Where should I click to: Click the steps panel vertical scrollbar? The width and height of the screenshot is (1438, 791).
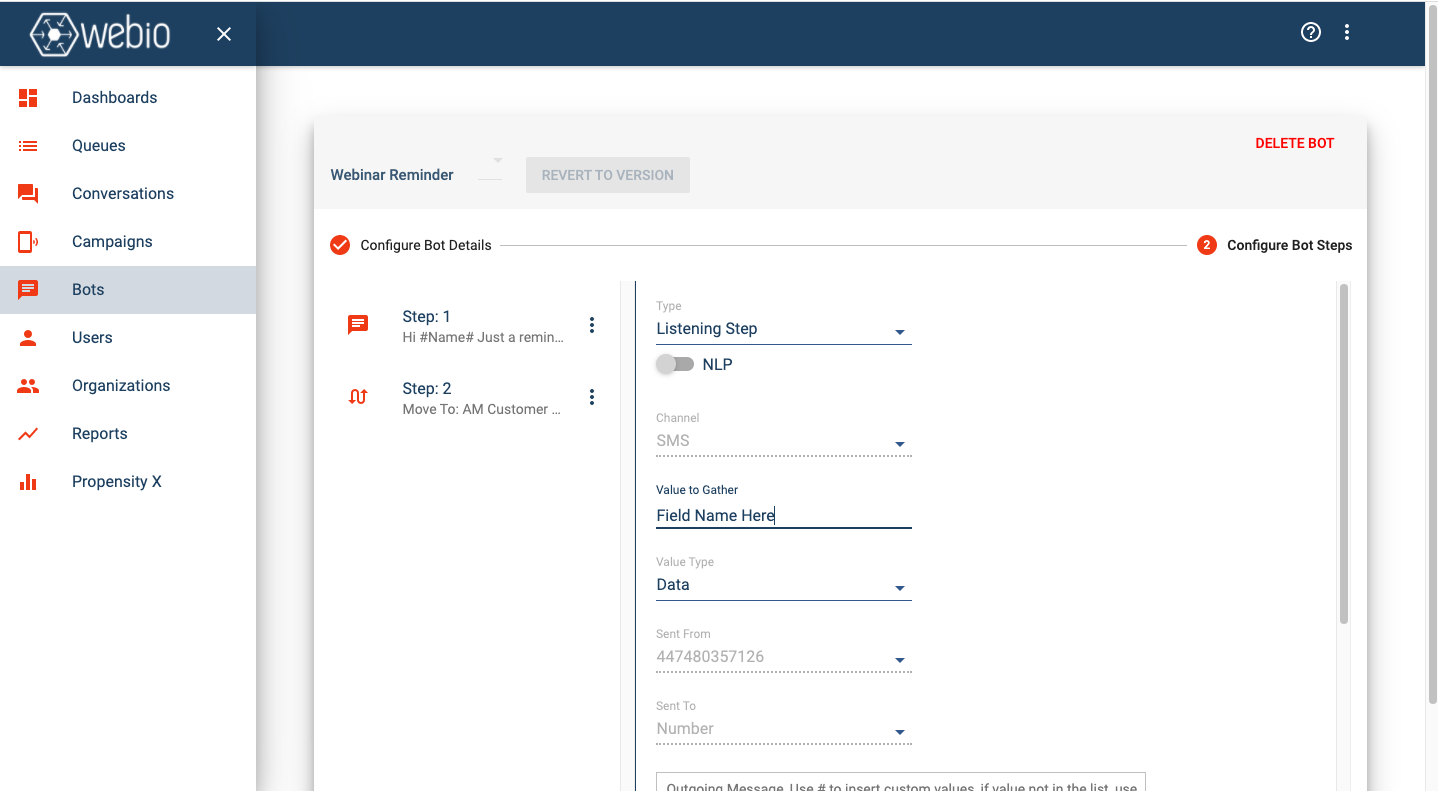point(1344,454)
